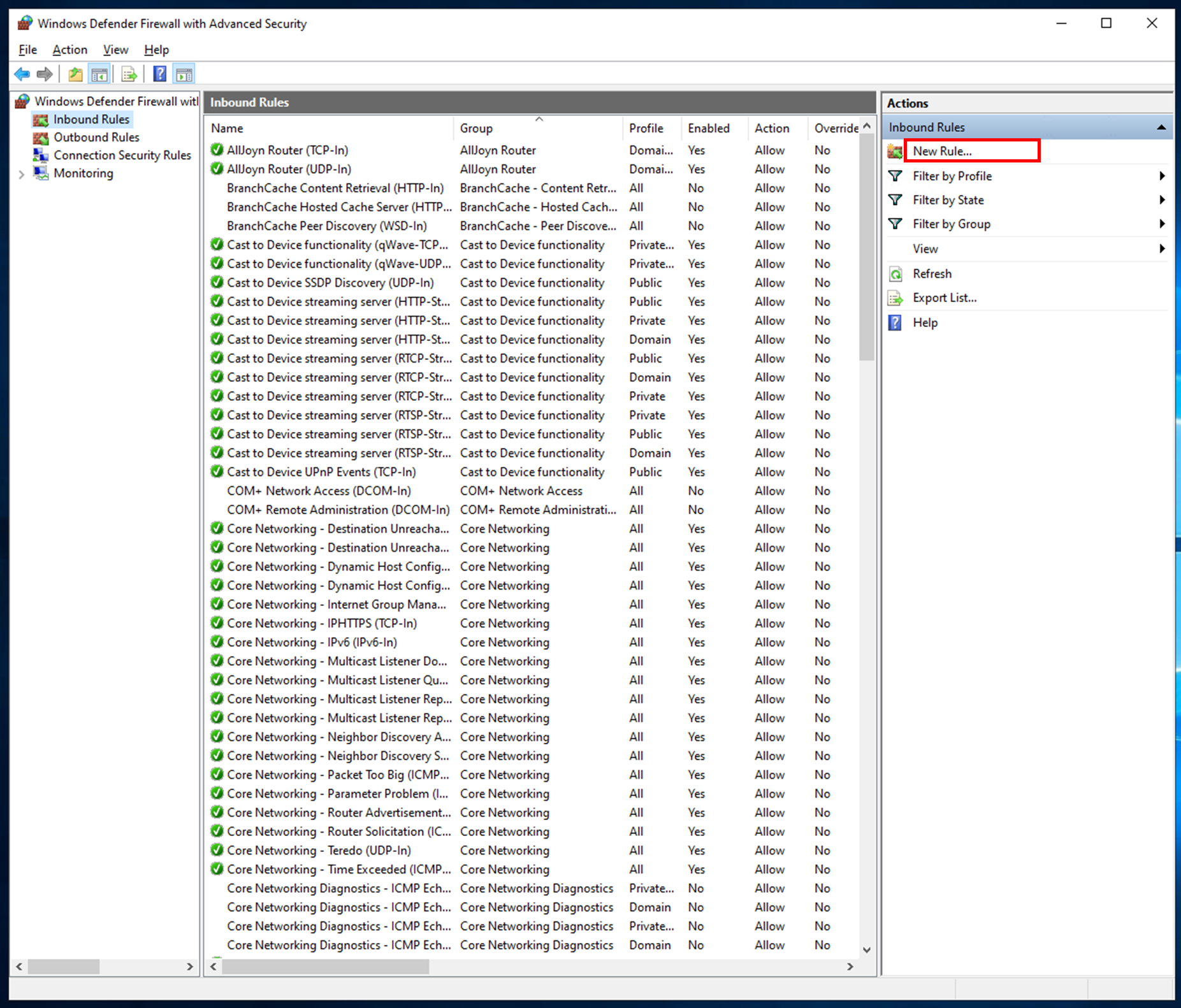Click the green check of Cast to Device SSDP Discovery
Viewport: 1181px width, 1008px height.
click(x=217, y=283)
